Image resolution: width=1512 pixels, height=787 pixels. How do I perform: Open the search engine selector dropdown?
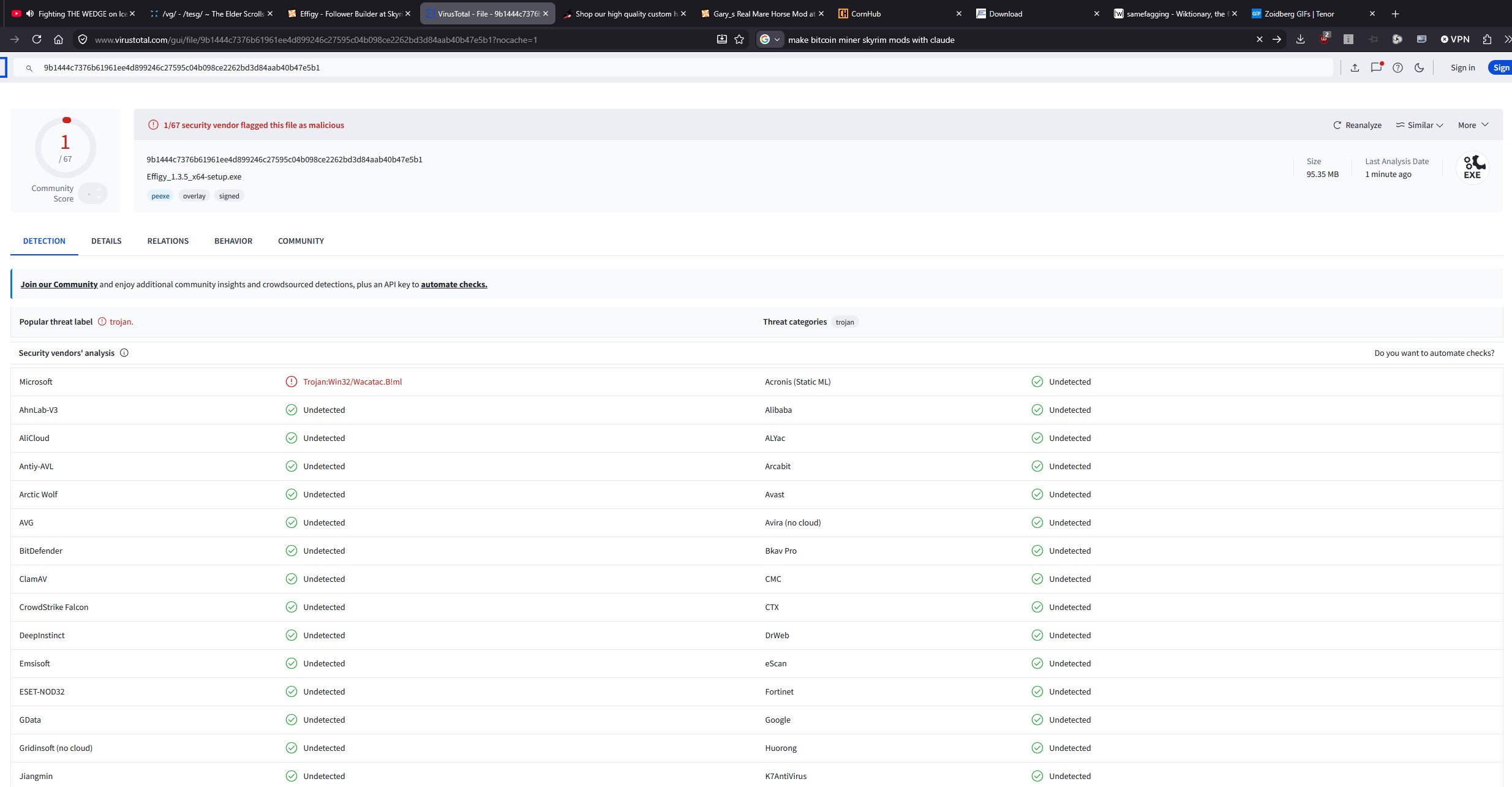tap(770, 39)
